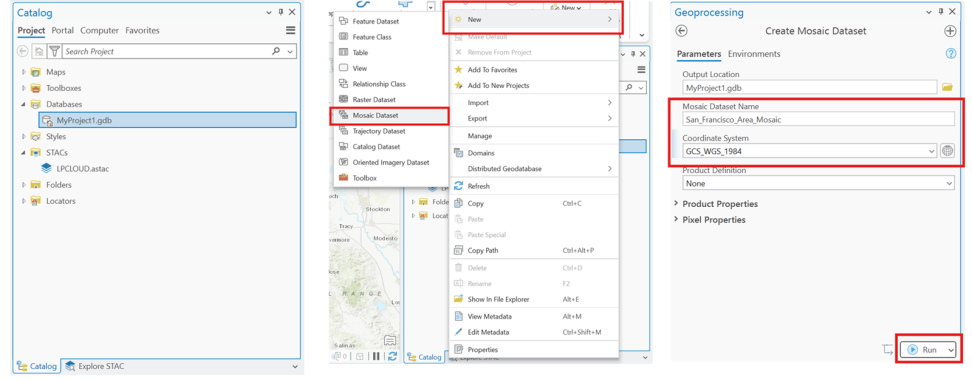Expand the Folders node in Catalog pane
This screenshot has width=972, height=380.
(x=24, y=185)
